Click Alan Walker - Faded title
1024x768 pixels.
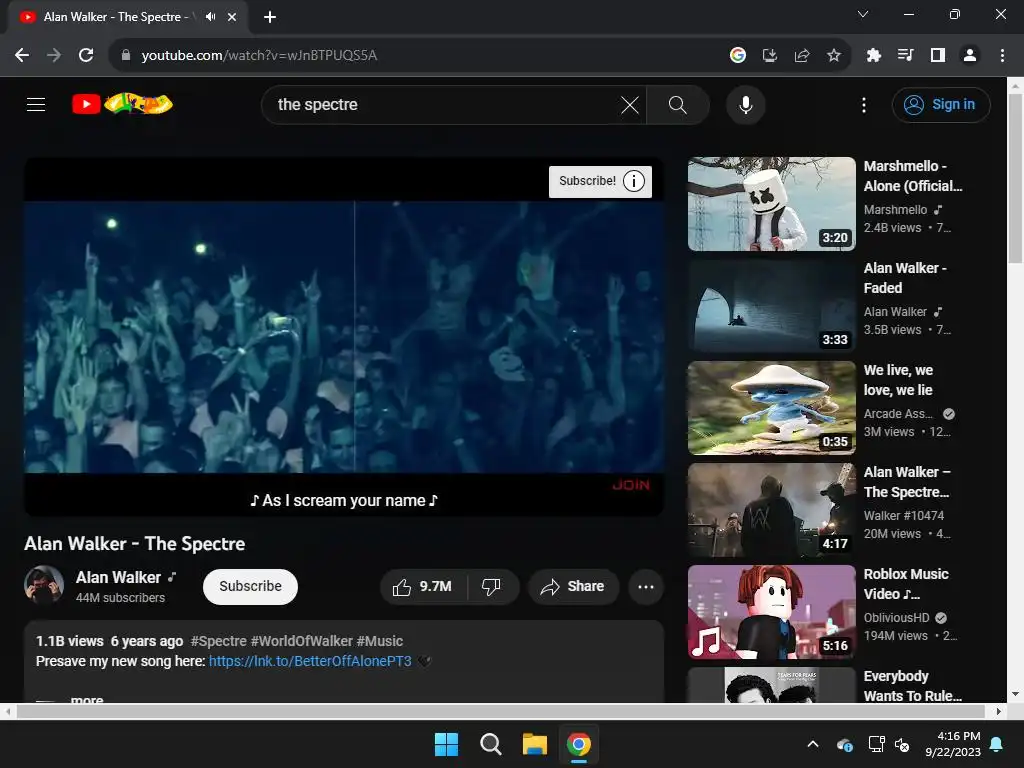(905, 278)
